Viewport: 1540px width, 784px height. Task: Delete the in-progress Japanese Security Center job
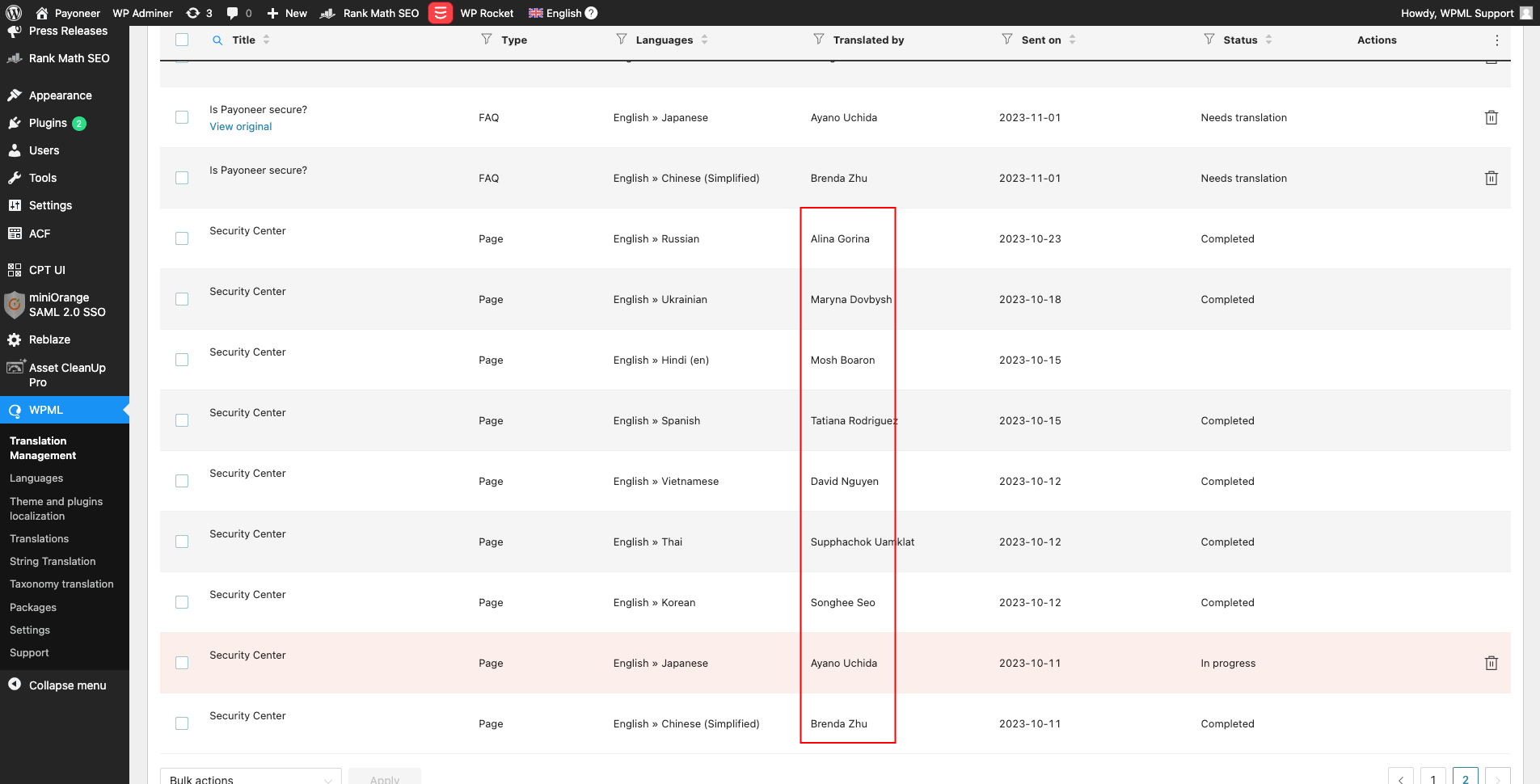point(1491,663)
